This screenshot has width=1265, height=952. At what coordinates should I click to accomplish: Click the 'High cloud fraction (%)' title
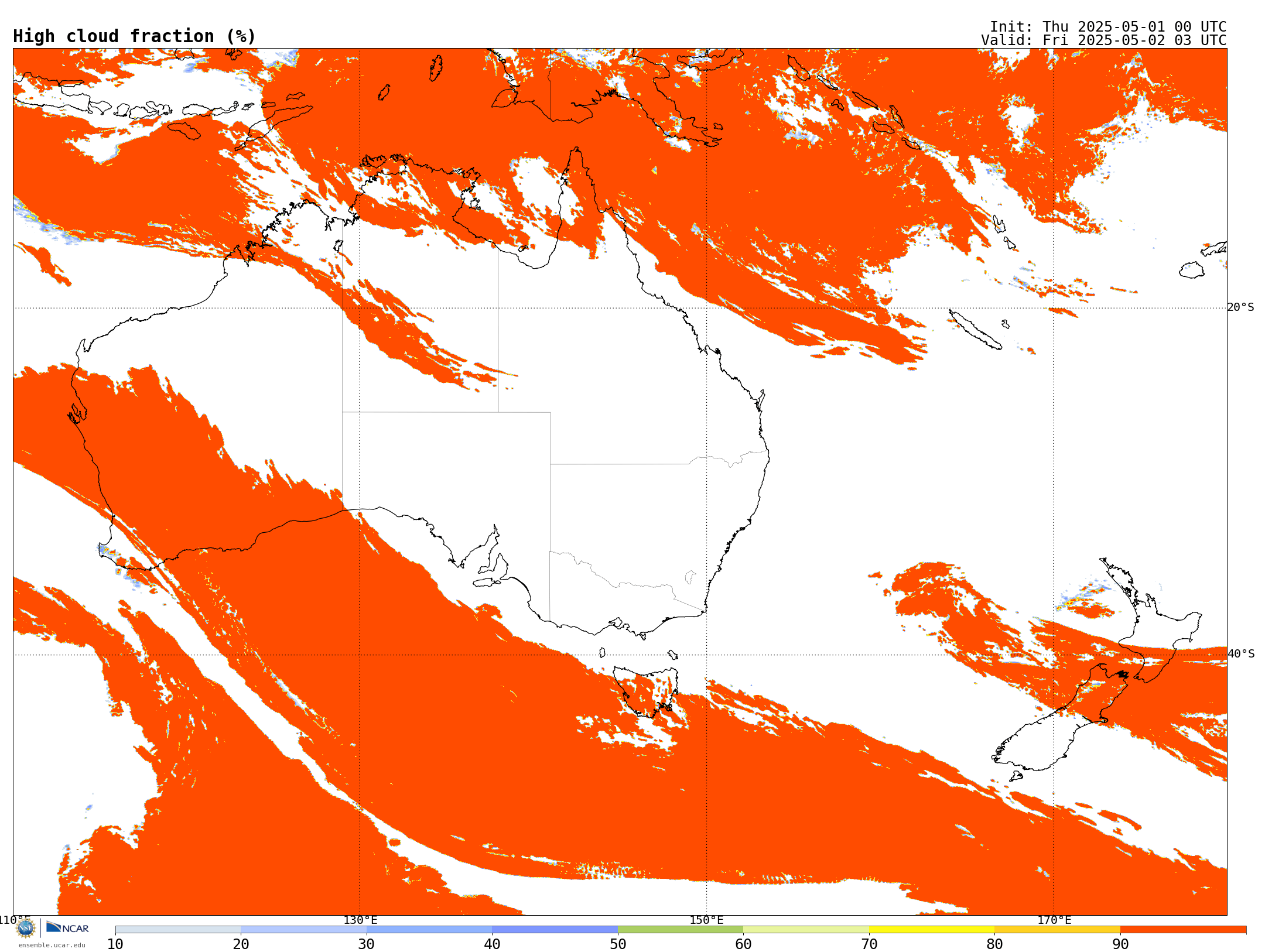click(134, 36)
